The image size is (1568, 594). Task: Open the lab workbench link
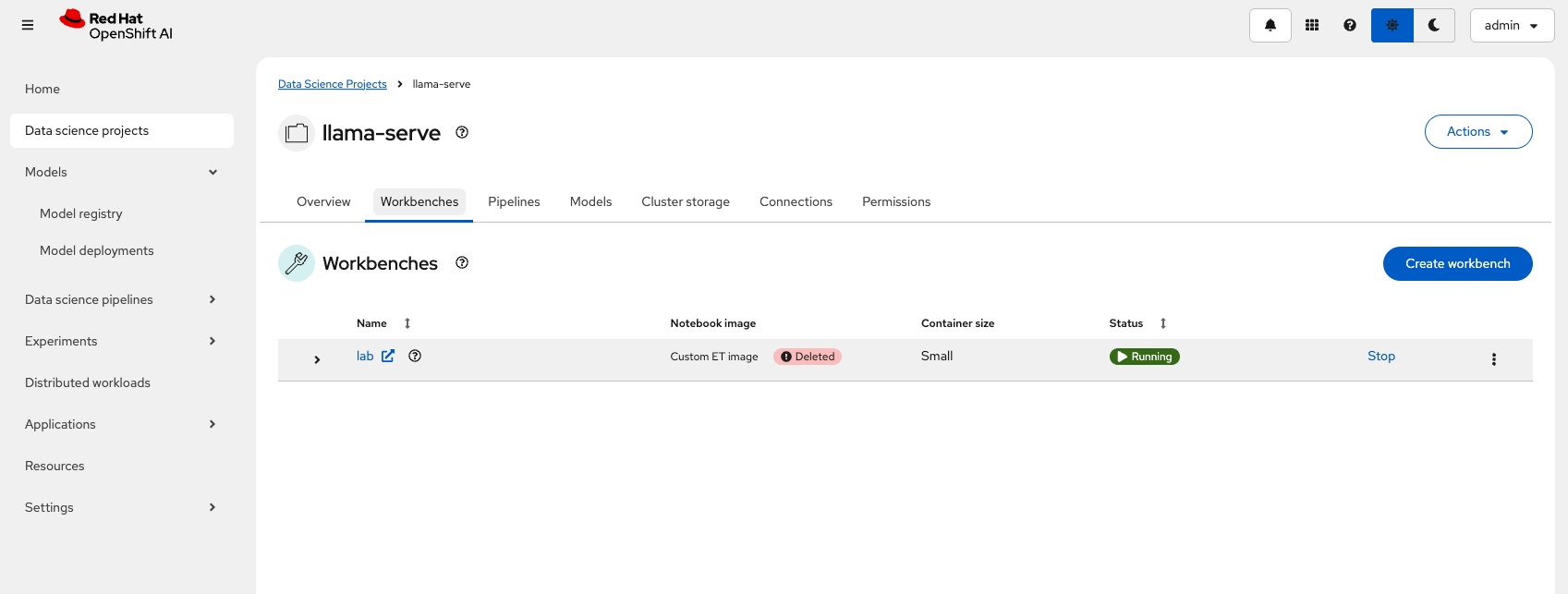coord(365,356)
